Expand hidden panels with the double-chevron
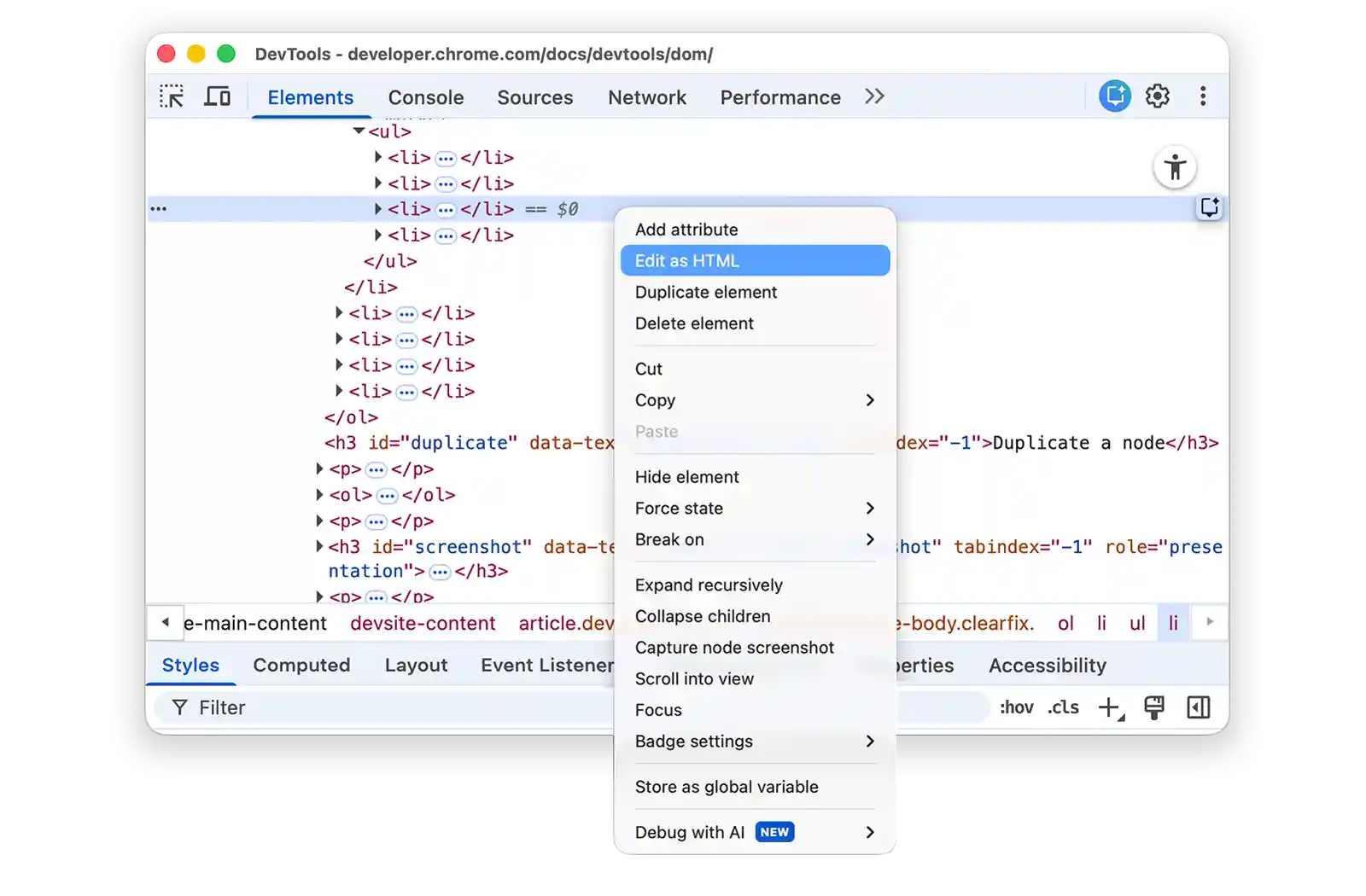1366x896 pixels. tap(873, 96)
